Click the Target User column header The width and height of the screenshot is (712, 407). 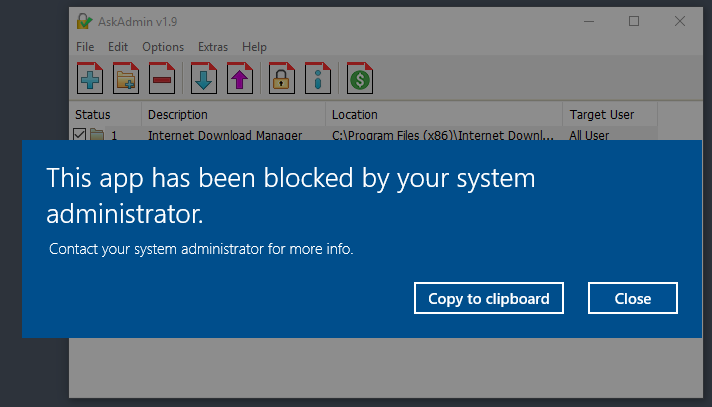(x=601, y=115)
